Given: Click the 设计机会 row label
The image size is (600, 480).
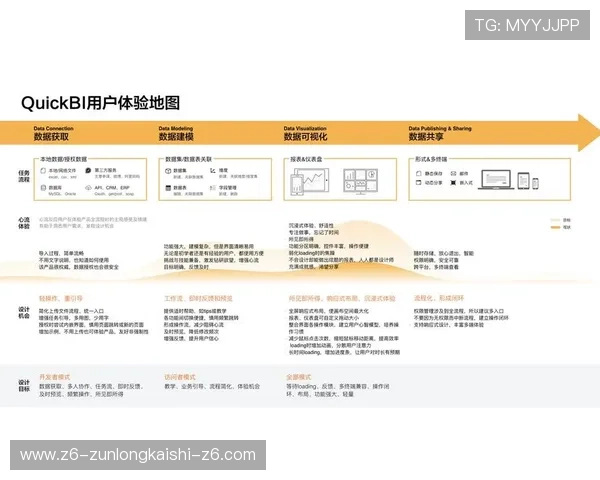Looking at the screenshot, I should (24, 312).
